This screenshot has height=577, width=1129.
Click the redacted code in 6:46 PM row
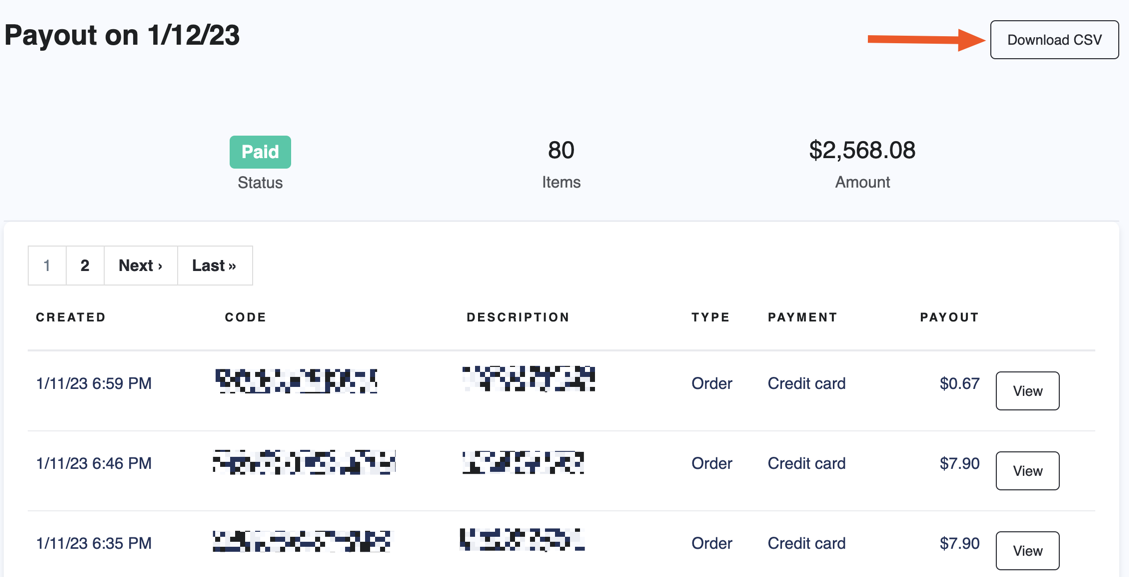pyautogui.click(x=304, y=462)
